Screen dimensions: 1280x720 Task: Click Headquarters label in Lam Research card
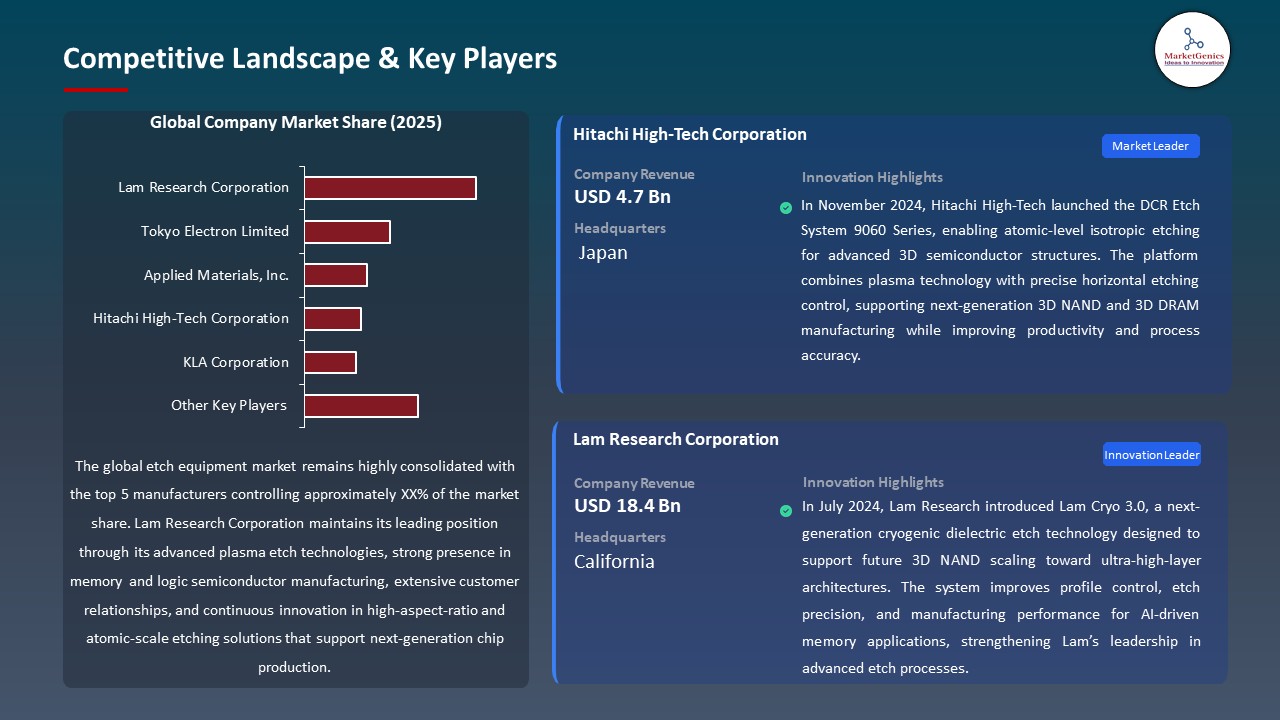click(620, 538)
